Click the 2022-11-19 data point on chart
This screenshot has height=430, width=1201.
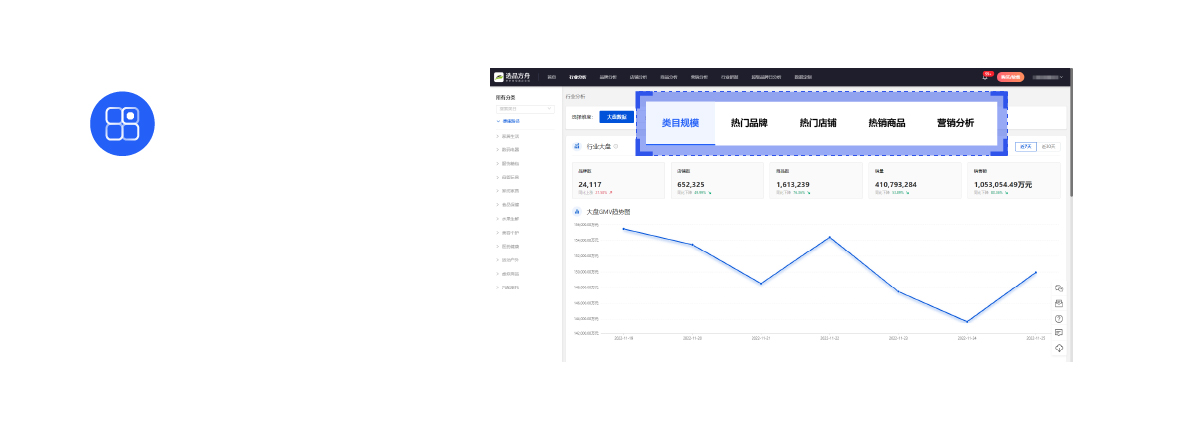click(x=624, y=229)
